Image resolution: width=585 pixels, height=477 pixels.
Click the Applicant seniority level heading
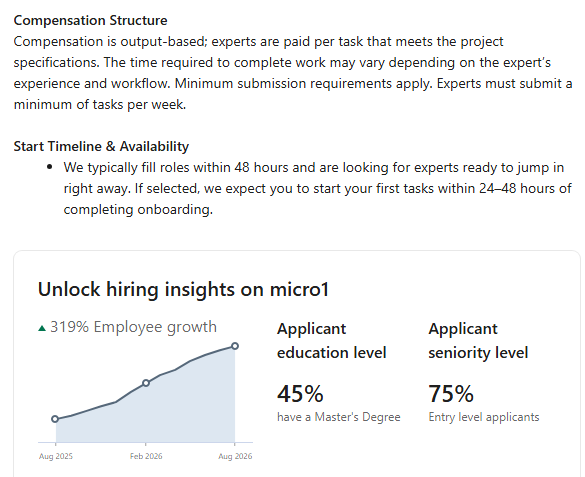(x=478, y=341)
